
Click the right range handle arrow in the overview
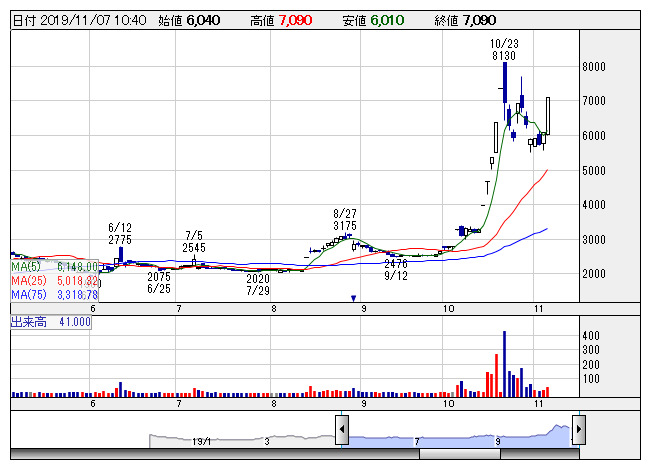coord(577,431)
